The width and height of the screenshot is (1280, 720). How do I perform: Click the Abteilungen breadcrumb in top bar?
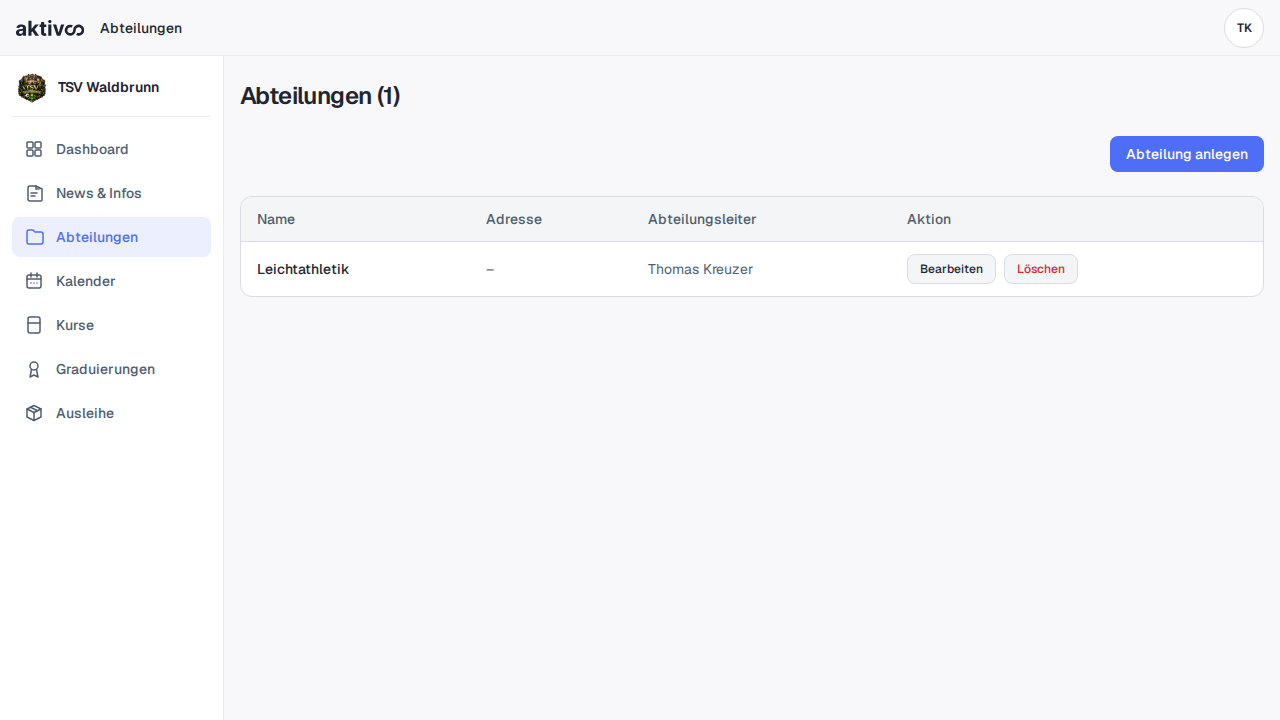141,28
